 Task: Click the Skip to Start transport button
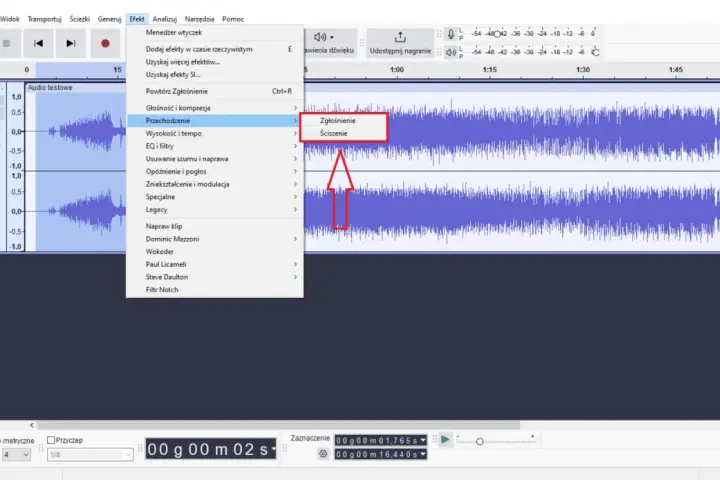click(38, 43)
